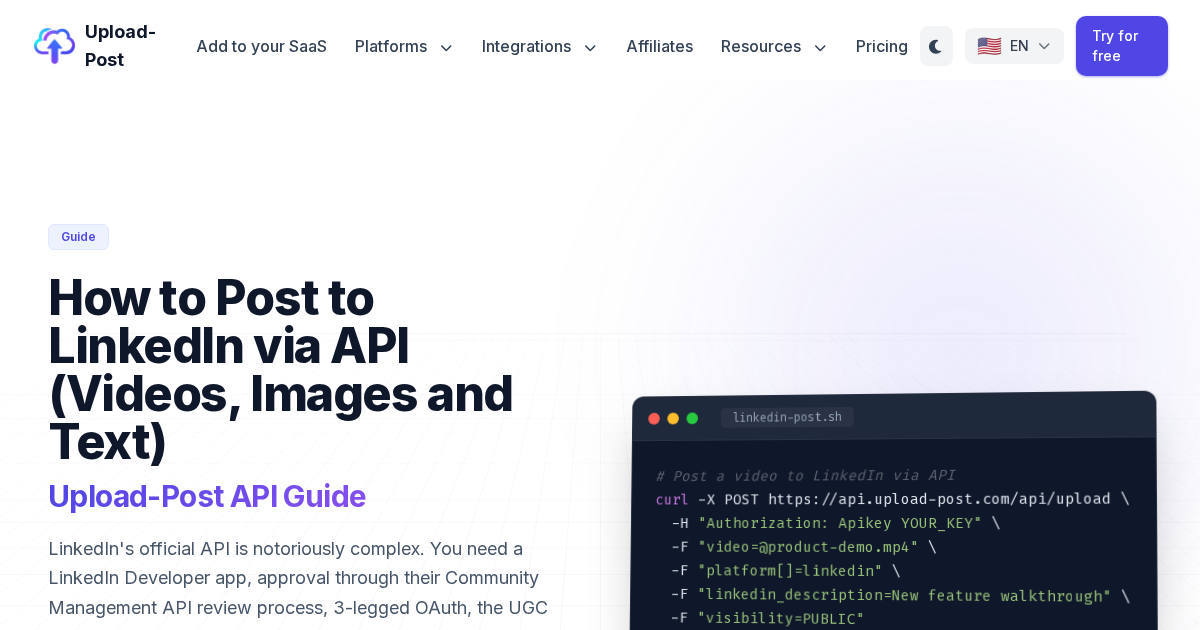
Task: Click the curl POST command line
Action: (x=892, y=499)
